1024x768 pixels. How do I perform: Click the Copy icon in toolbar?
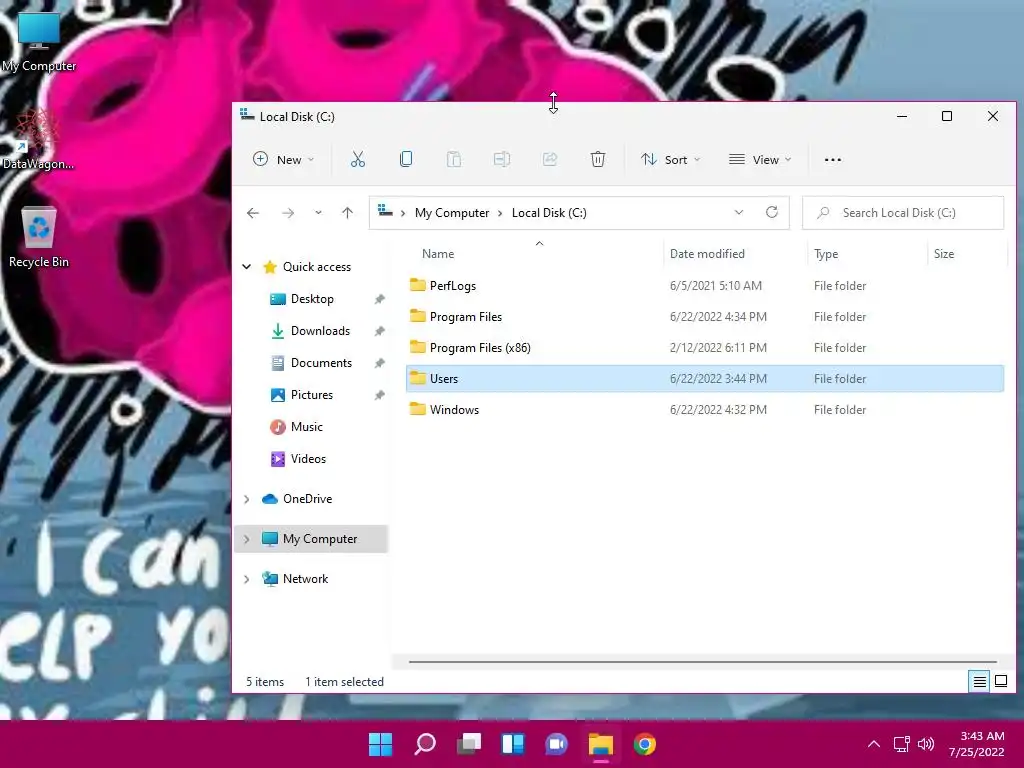(406, 159)
